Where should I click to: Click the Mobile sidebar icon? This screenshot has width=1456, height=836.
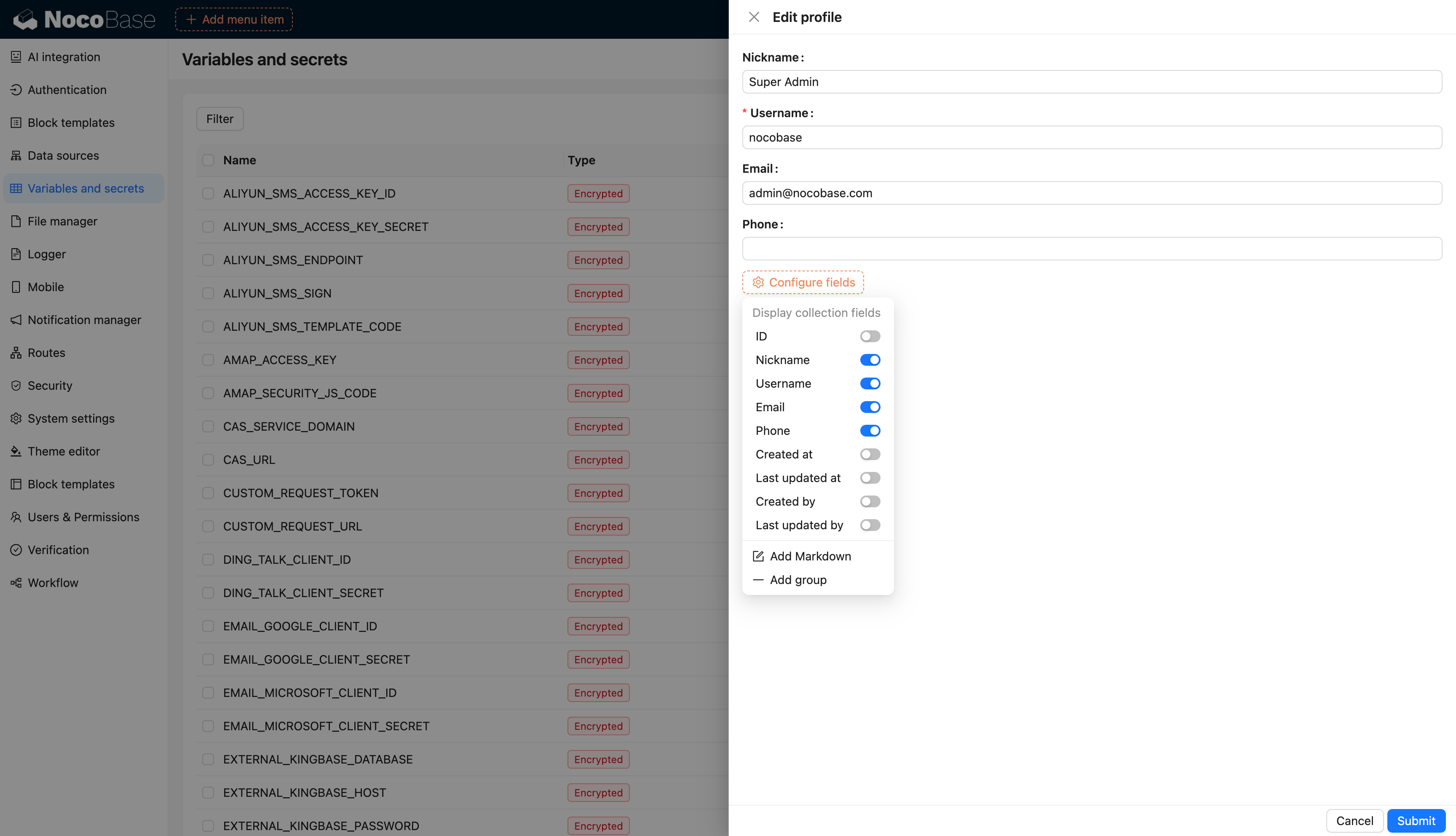[x=16, y=287]
